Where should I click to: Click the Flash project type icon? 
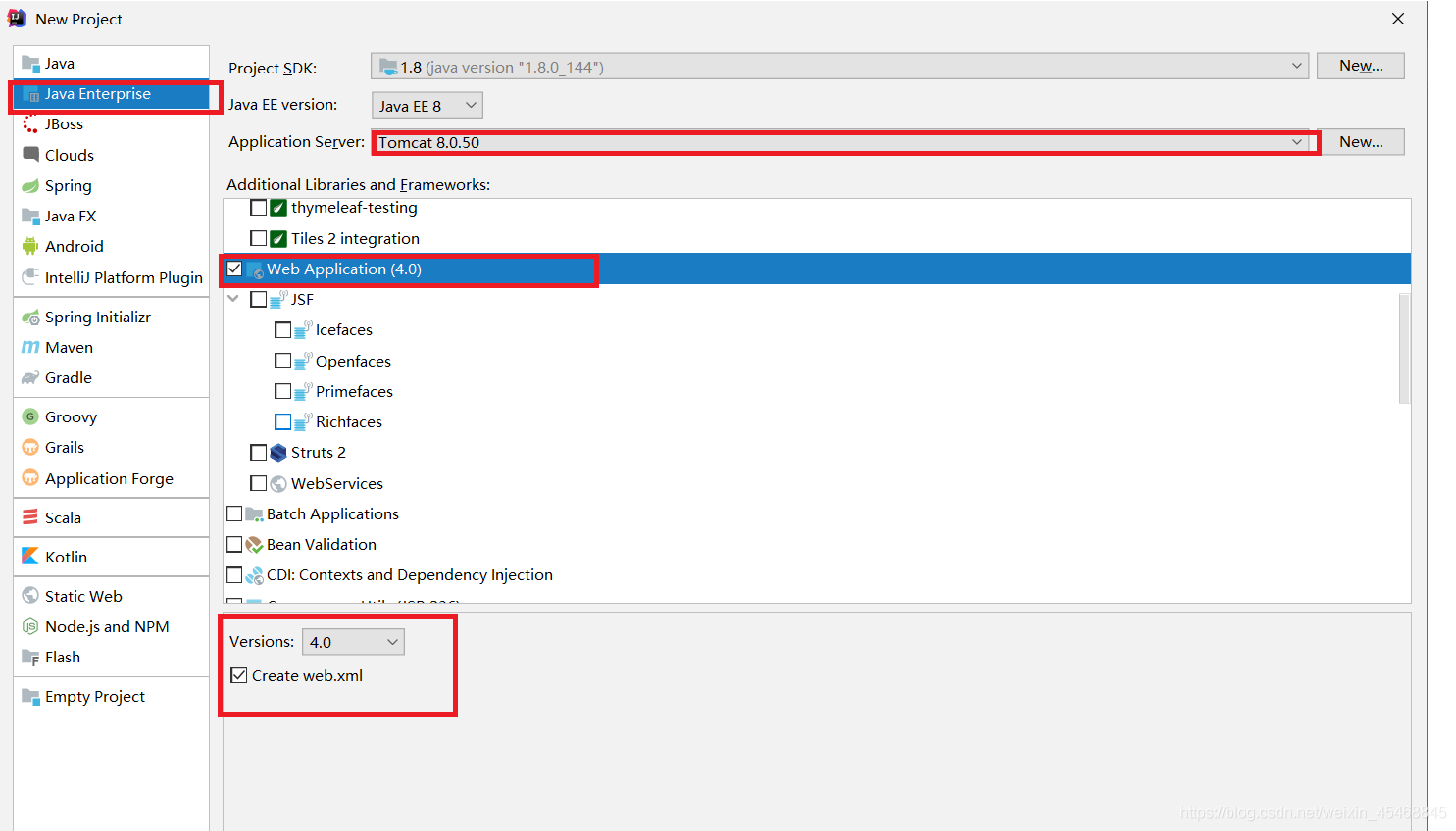[30, 658]
